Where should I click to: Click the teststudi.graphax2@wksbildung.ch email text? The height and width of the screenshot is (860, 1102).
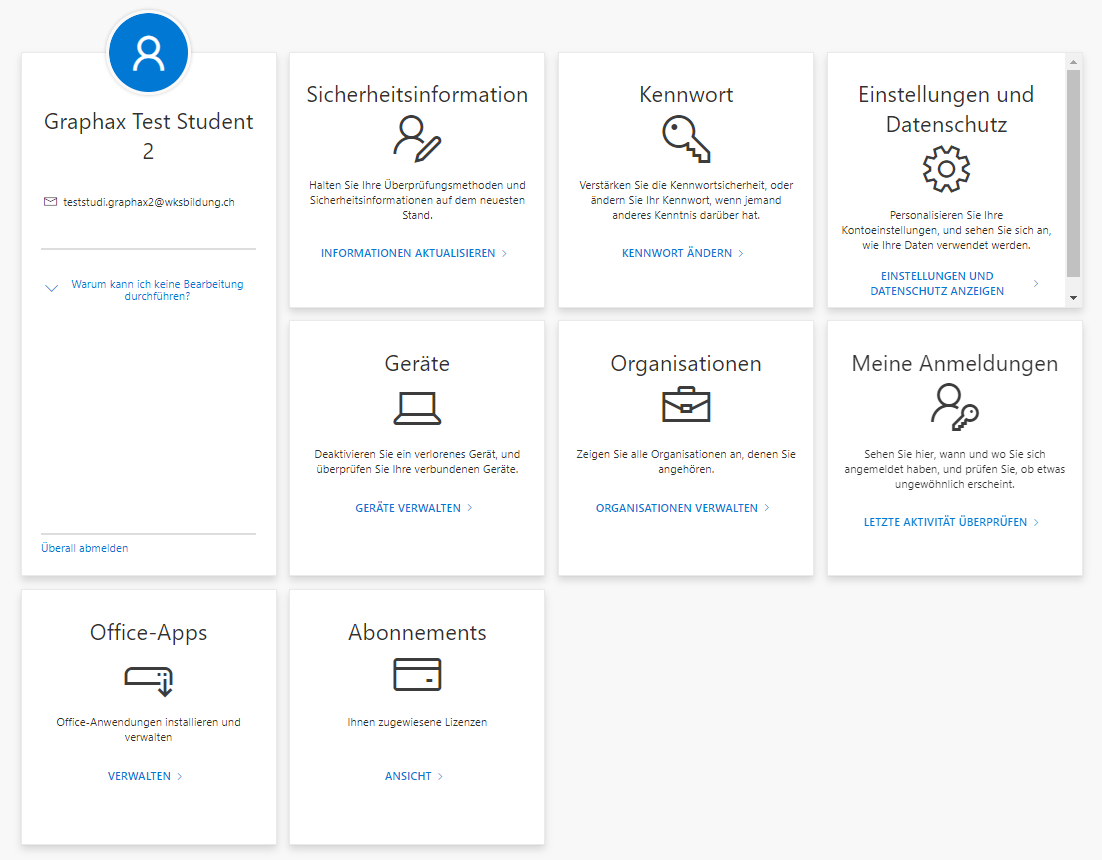point(149,202)
